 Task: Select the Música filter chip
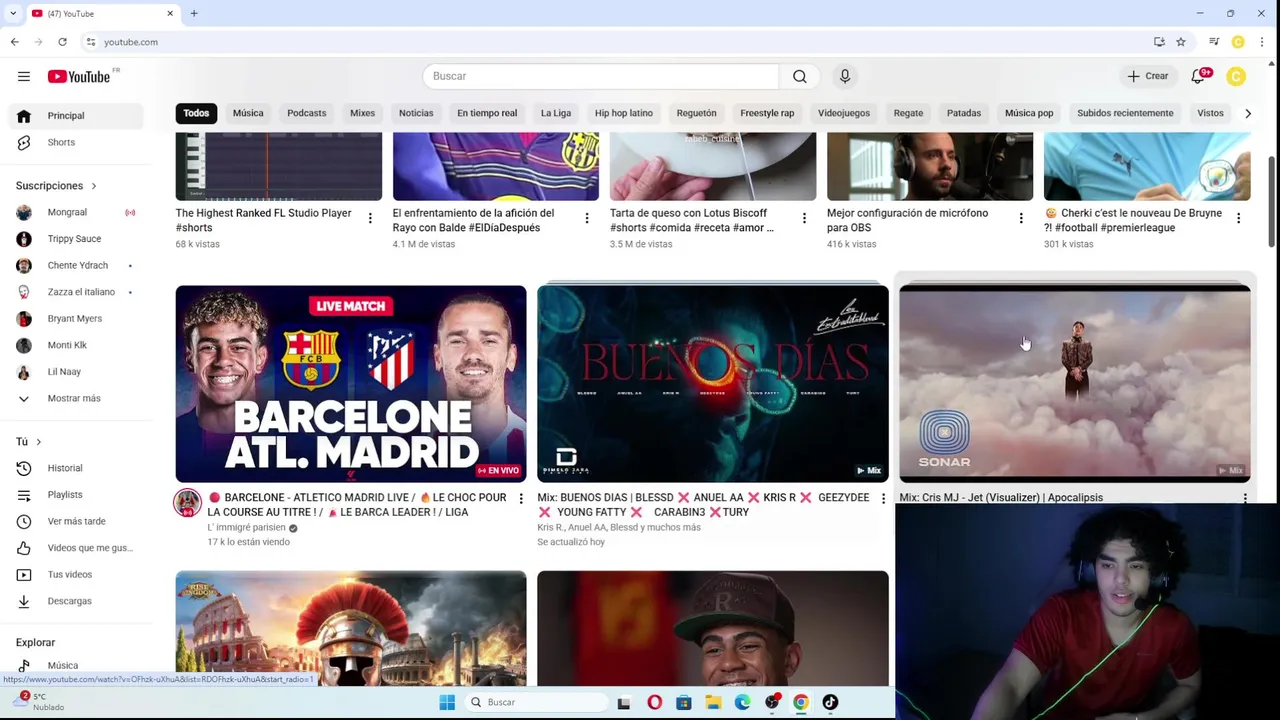(x=248, y=113)
